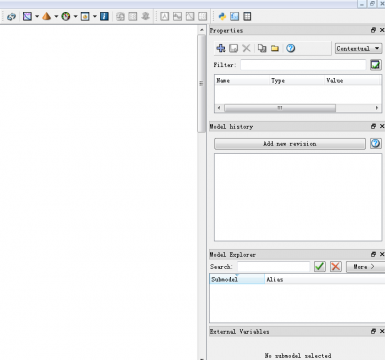Add a property with the blue plus icon

[x=221, y=48]
